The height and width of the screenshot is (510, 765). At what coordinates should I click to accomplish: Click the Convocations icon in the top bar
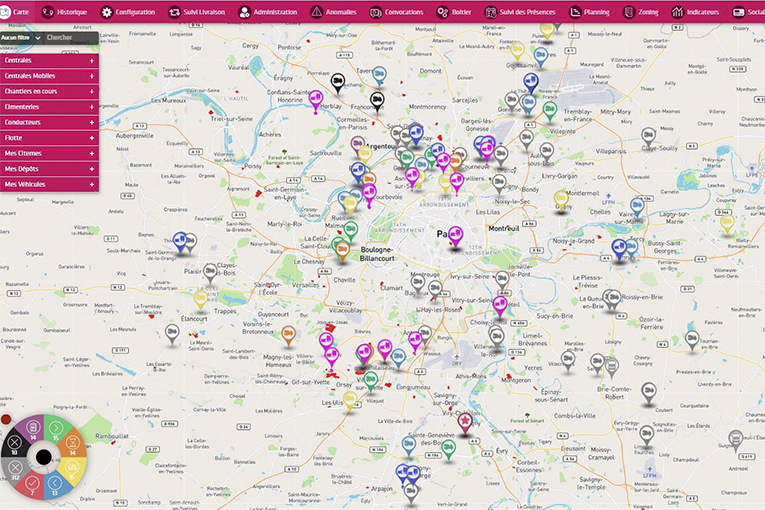376,12
